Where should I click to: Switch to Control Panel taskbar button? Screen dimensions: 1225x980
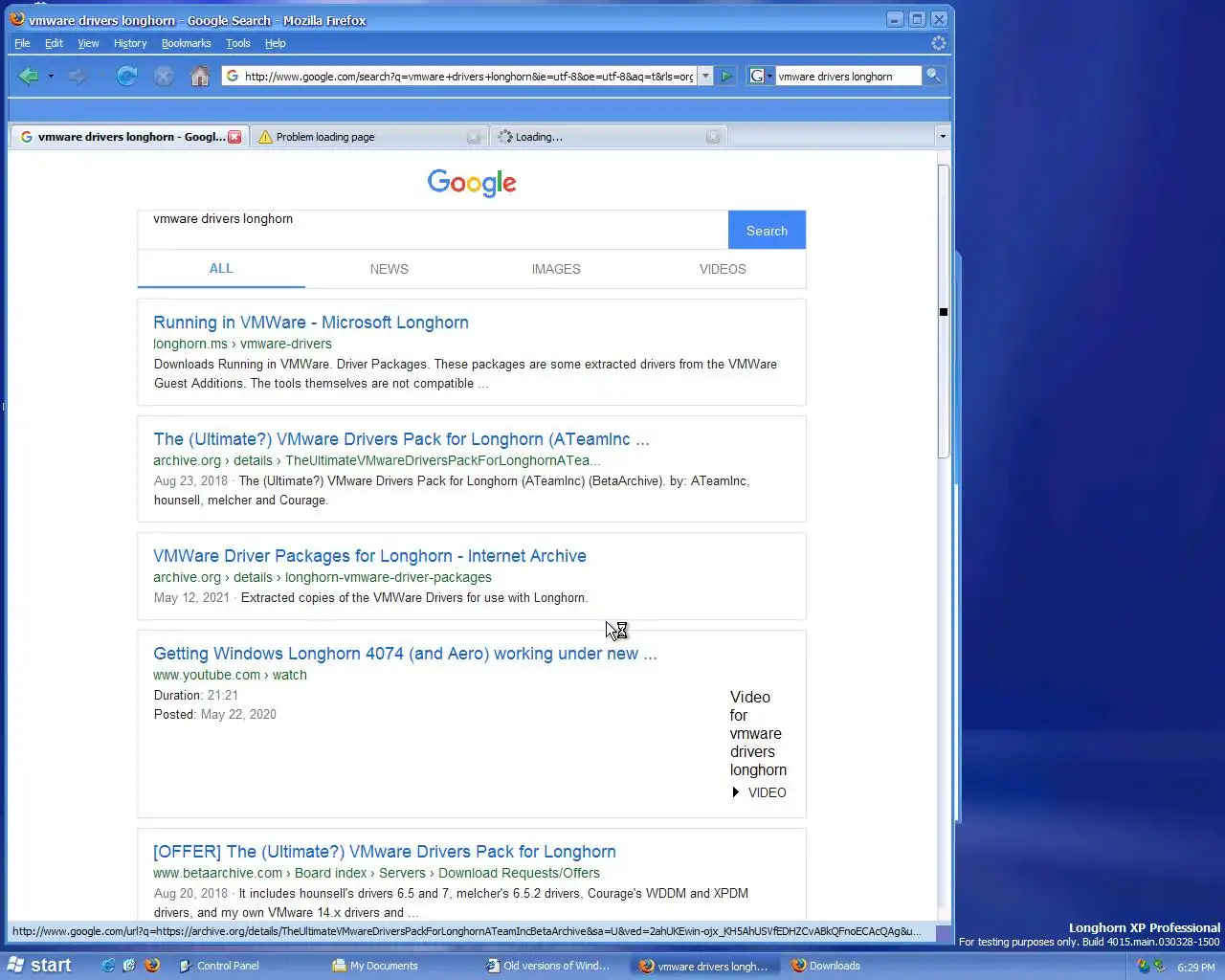click(x=247, y=966)
